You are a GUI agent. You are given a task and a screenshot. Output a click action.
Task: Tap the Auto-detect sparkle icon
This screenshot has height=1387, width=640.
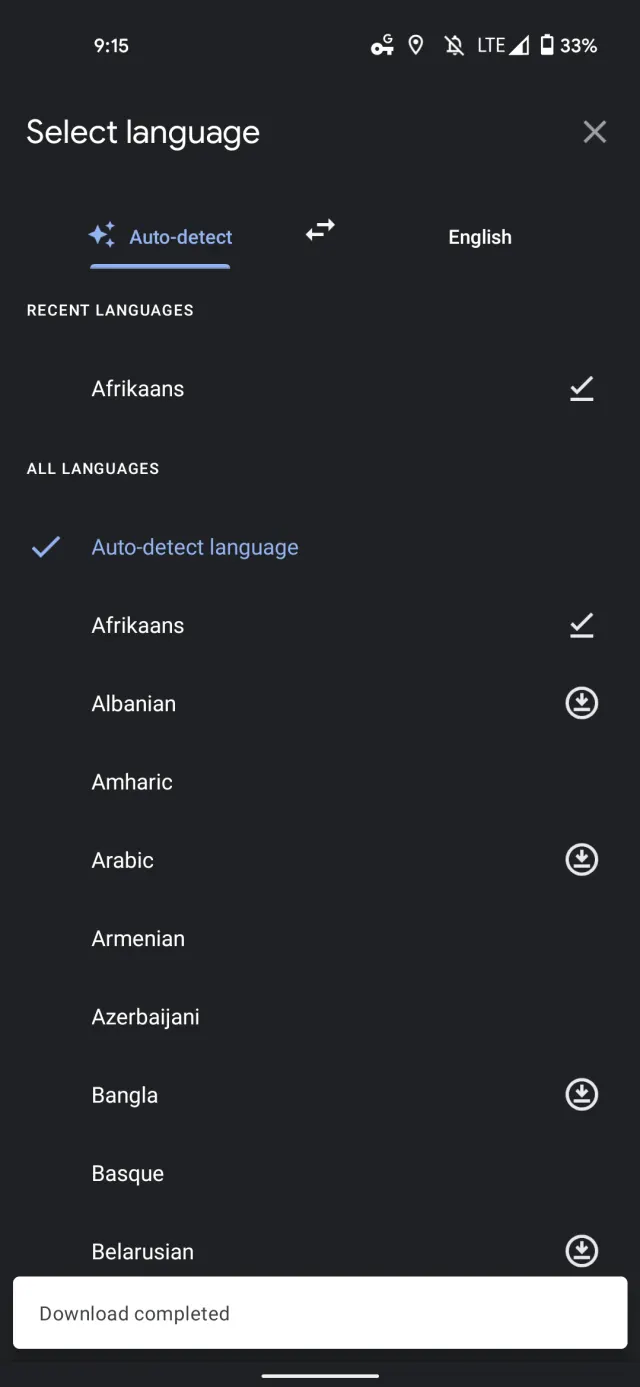pos(102,235)
